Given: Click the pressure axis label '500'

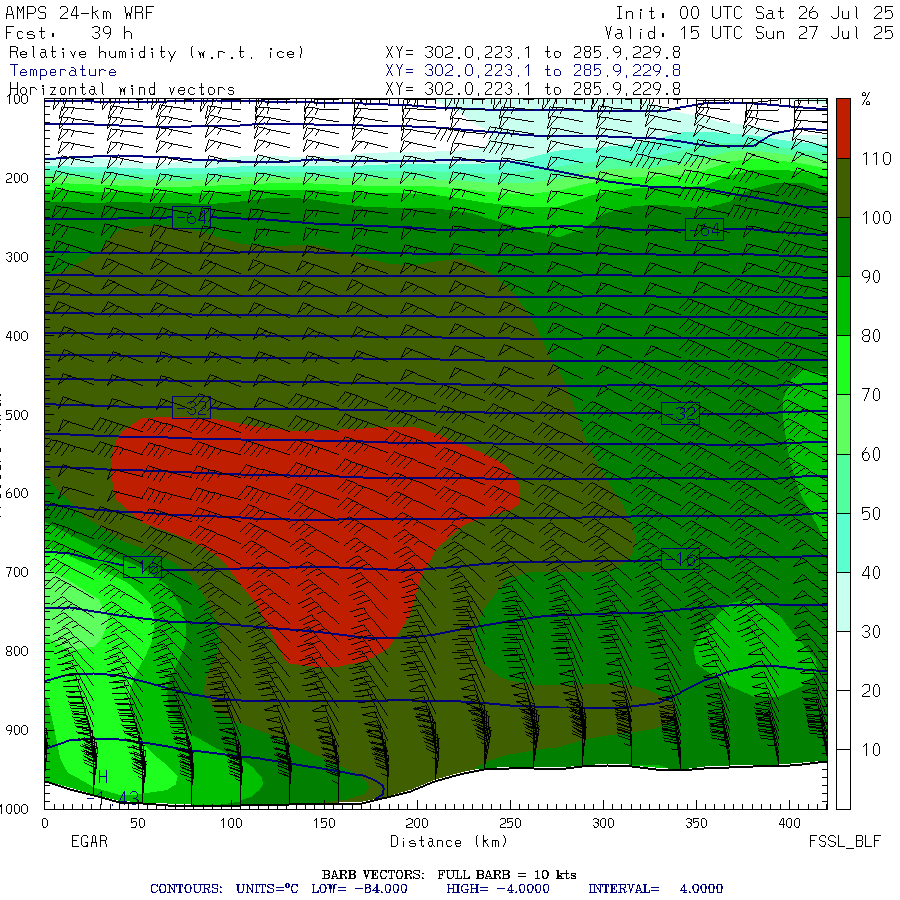Looking at the screenshot, I should pos(17,415).
